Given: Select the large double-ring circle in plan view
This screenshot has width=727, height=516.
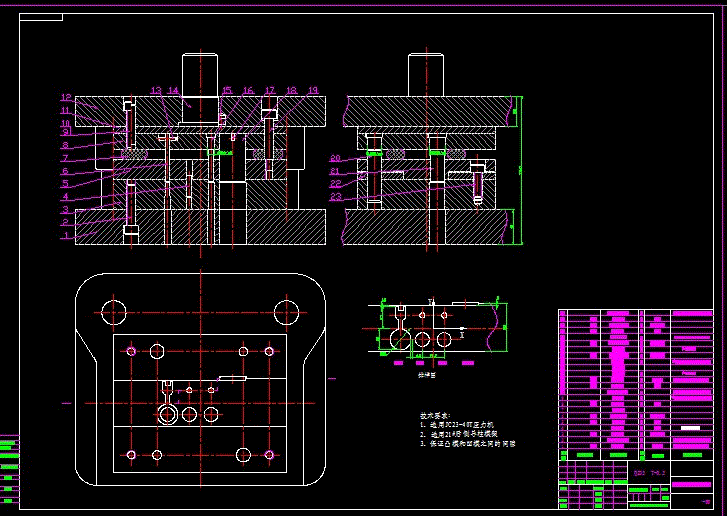Looking at the screenshot, I should (x=167, y=414).
